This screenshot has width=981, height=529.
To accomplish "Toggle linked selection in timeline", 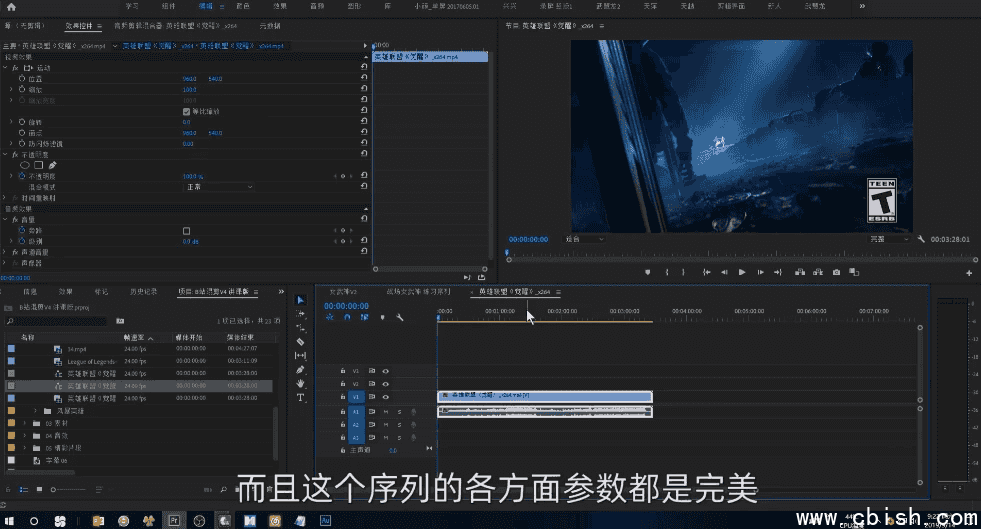I will tap(365, 318).
